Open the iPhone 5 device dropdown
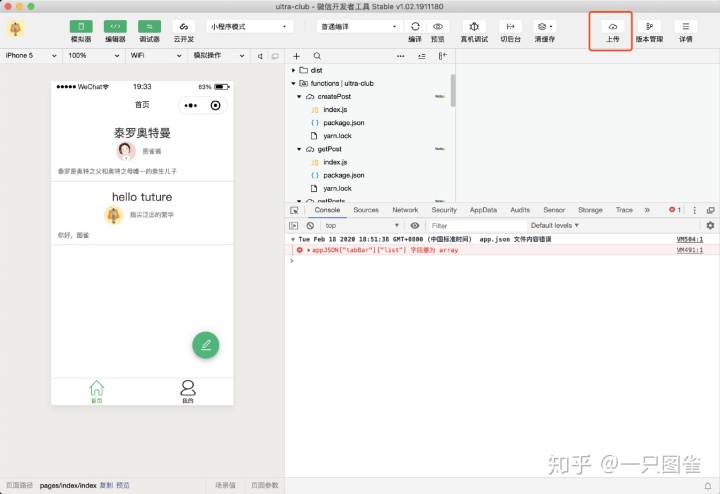The height and width of the screenshot is (494, 720). [x=31, y=56]
